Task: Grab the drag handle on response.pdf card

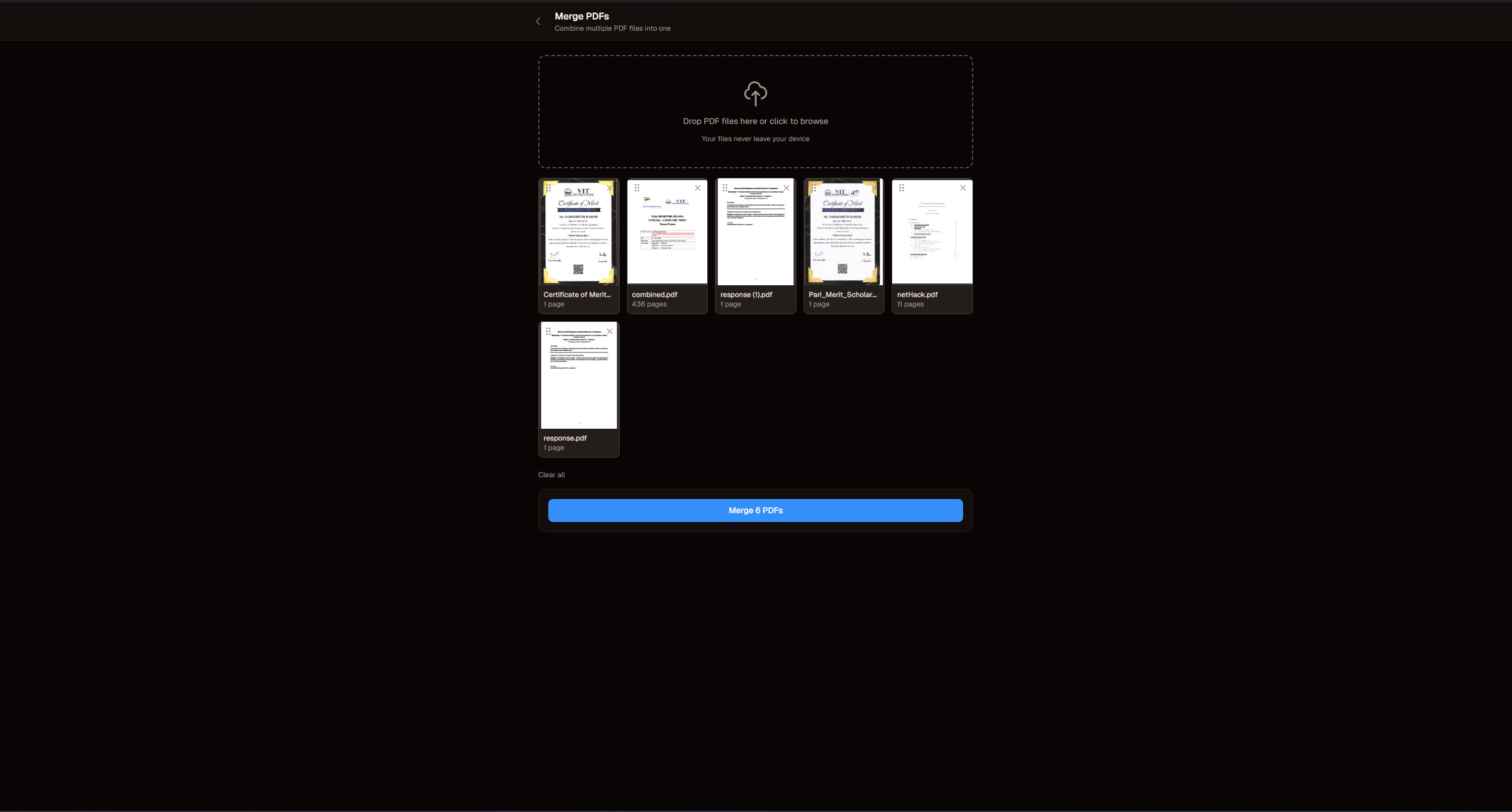Action: [549, 331]
